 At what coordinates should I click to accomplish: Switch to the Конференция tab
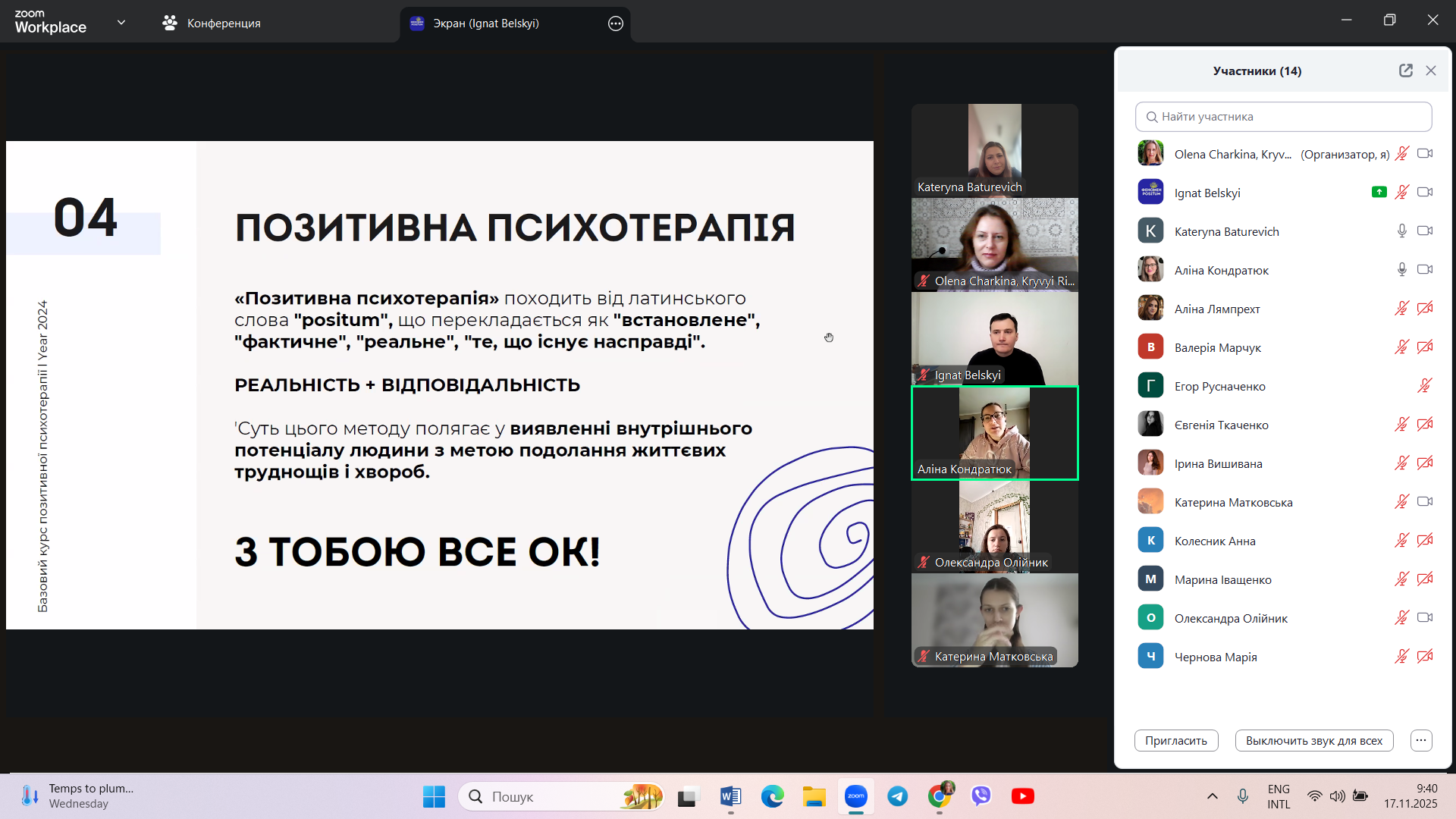point(212,24)
